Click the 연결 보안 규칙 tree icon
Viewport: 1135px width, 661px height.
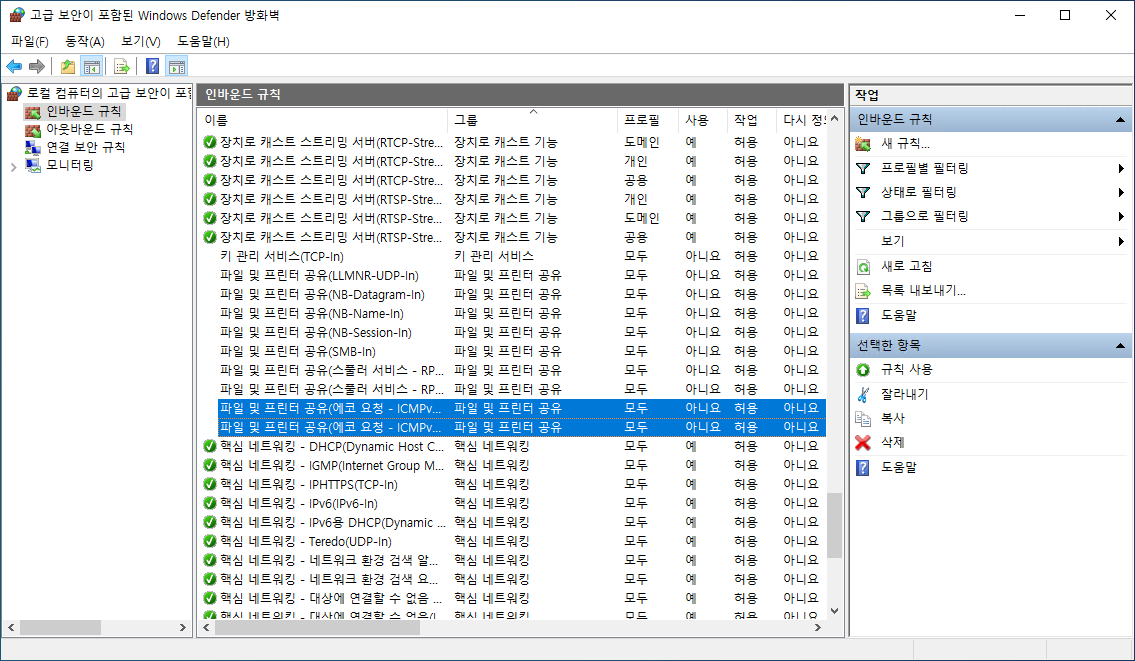(33, 147)
